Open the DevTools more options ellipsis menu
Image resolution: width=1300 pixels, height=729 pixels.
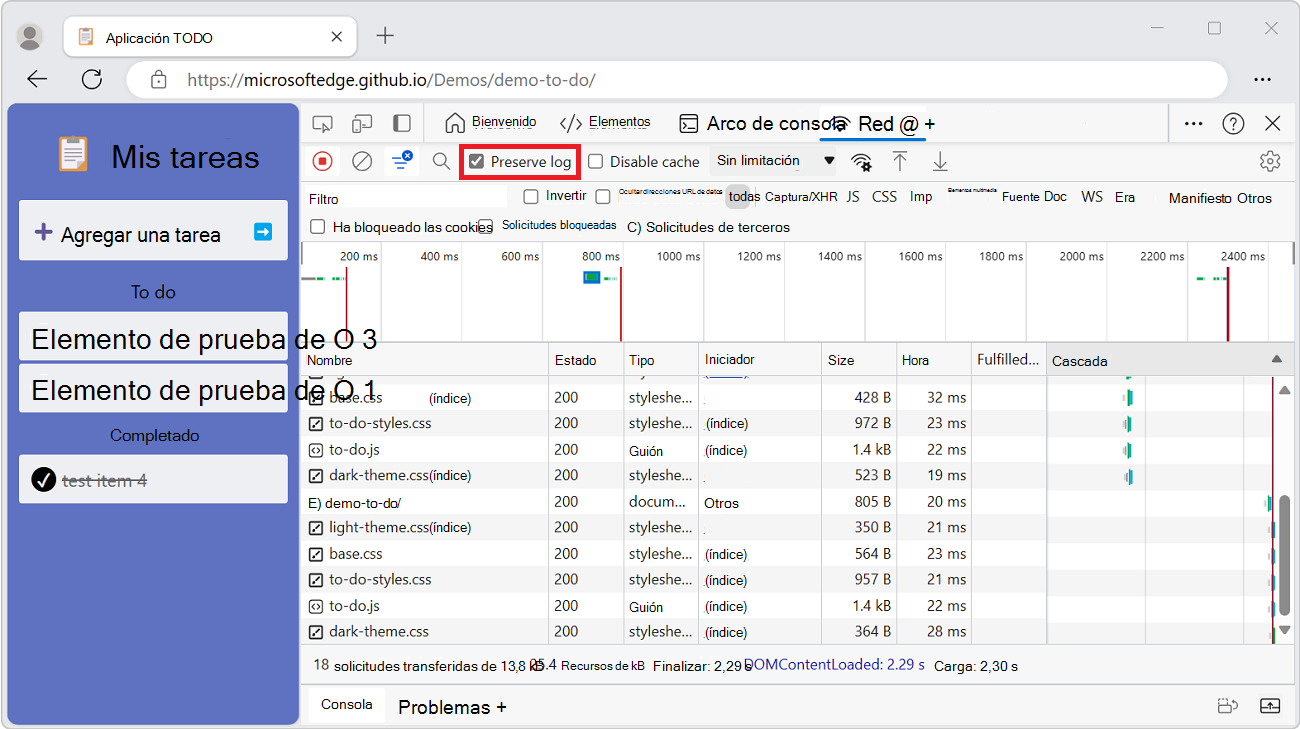(x=1193, y=123)
